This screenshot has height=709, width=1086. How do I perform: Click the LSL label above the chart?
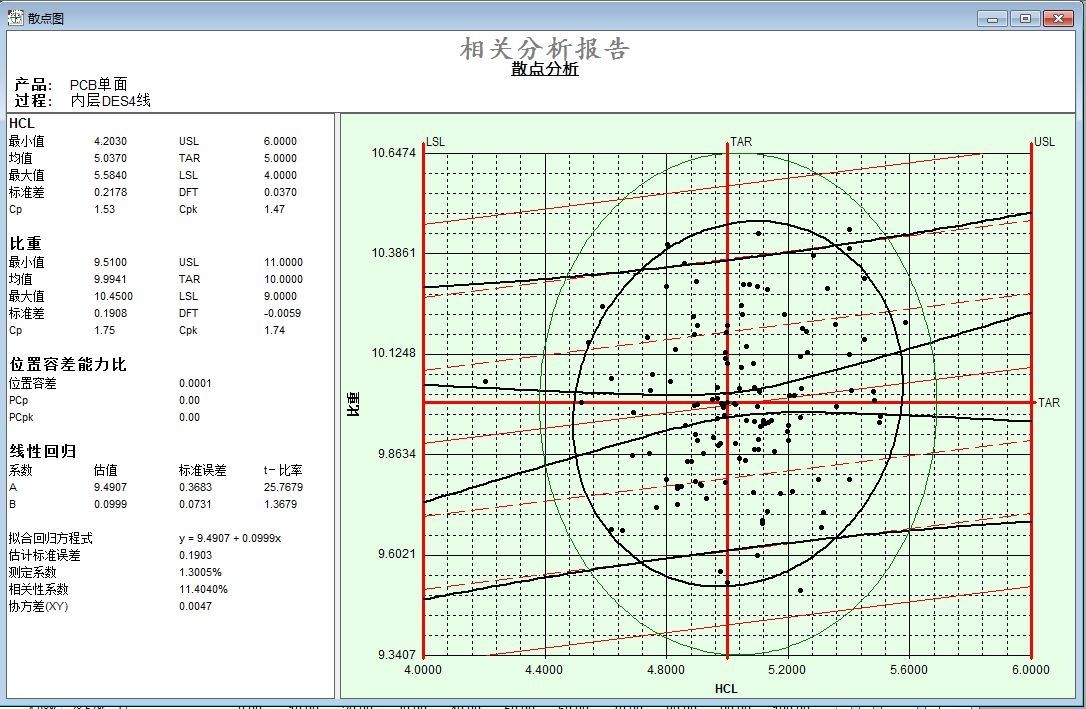[x=435, y=142]
